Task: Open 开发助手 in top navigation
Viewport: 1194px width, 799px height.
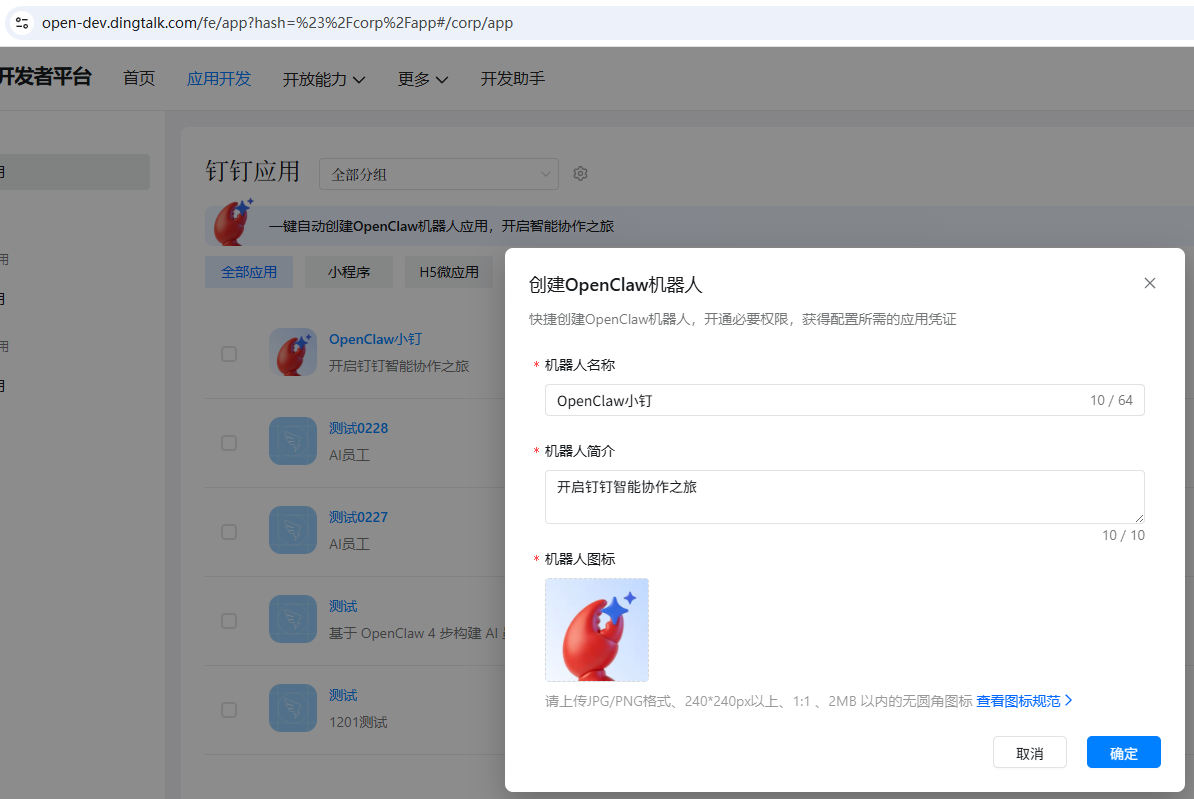Action: 512,78
